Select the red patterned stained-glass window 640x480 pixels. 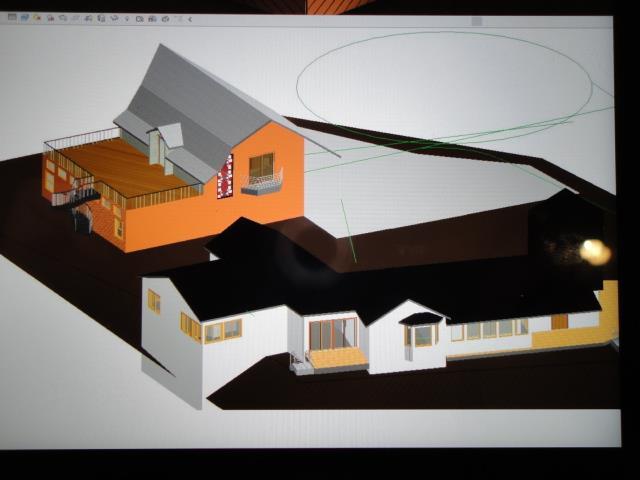click(225, 177)
